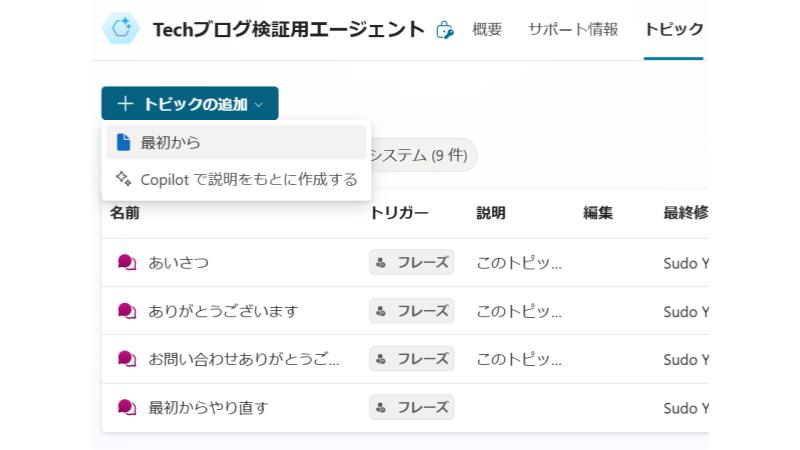
Task: Sort by the 名前 column header
Action: tap(125, 213)
